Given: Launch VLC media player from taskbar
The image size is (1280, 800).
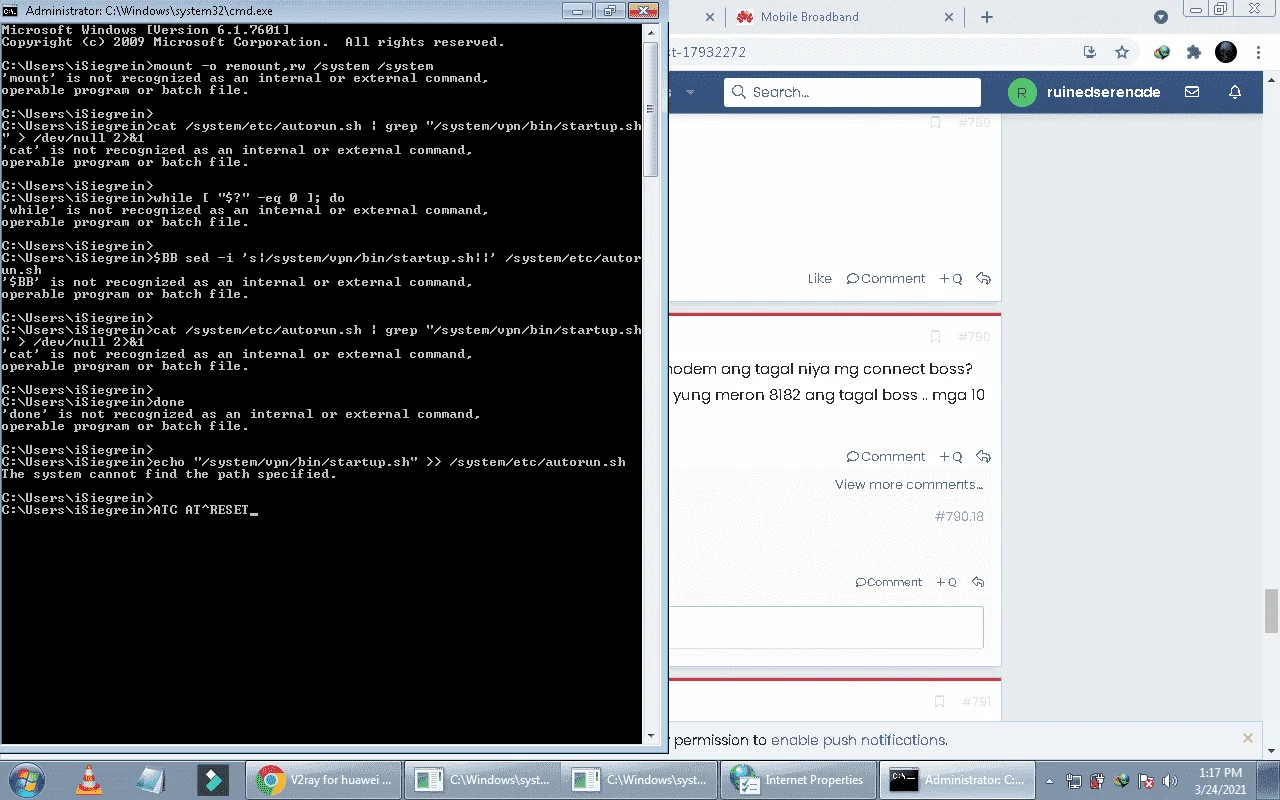Looking at the screenshot, I should click(89, 779).
